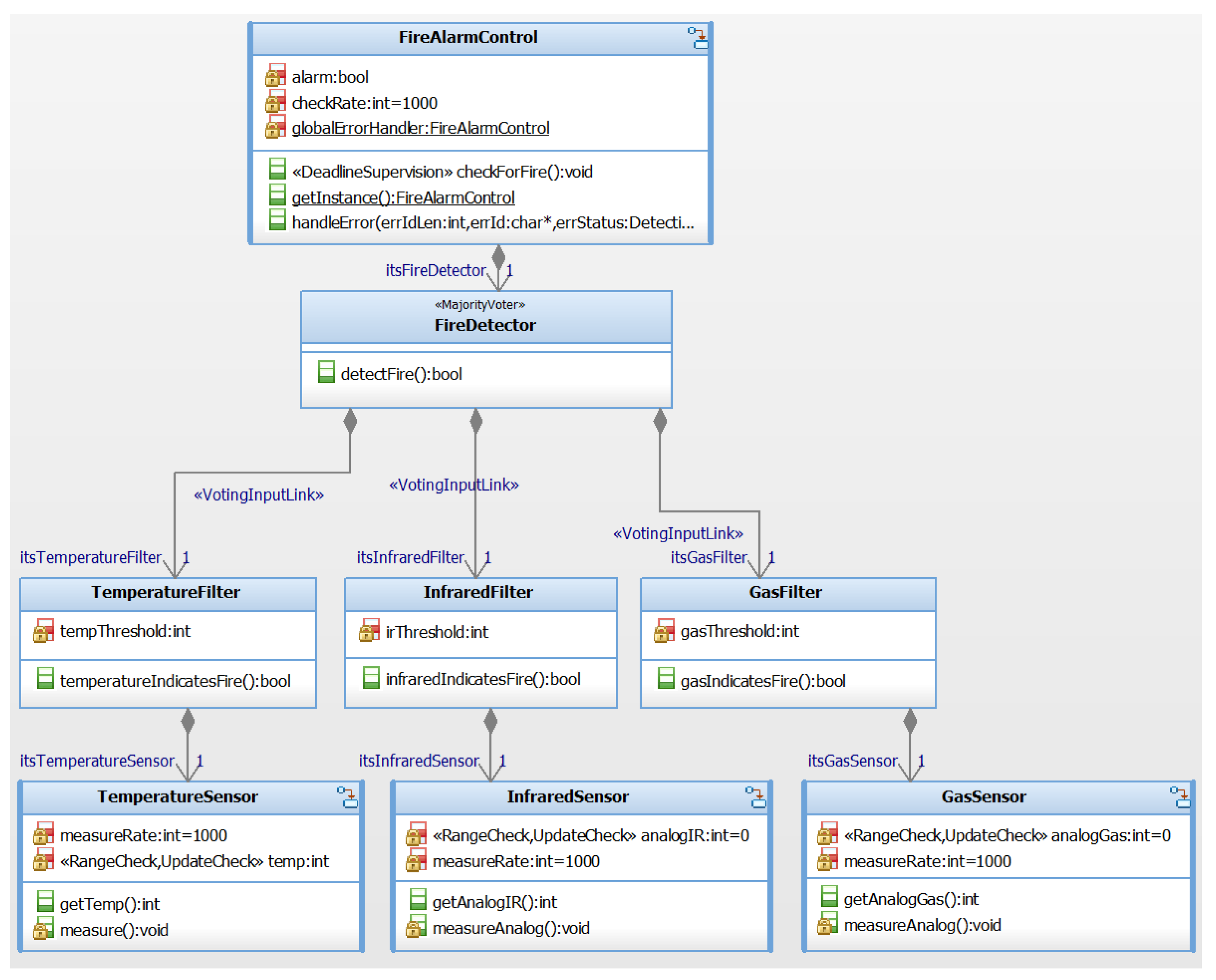Viewport: 1216px width, 980px height.
Task: Click the attribute icon next to gasThreshold:int
Action: [664, 631]
